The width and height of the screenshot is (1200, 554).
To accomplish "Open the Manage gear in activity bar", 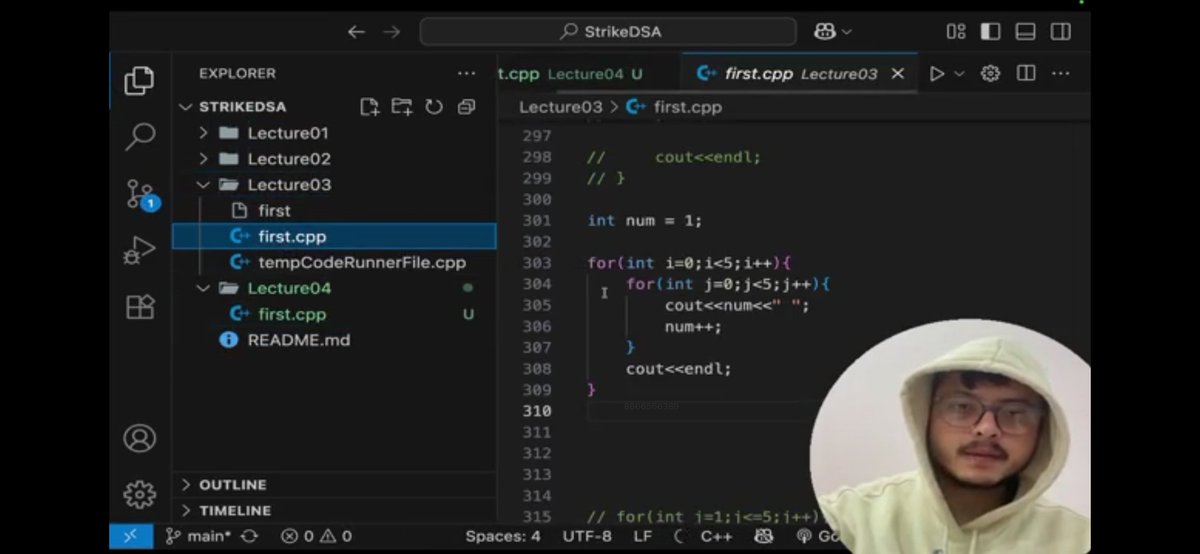I will [140, 494].
